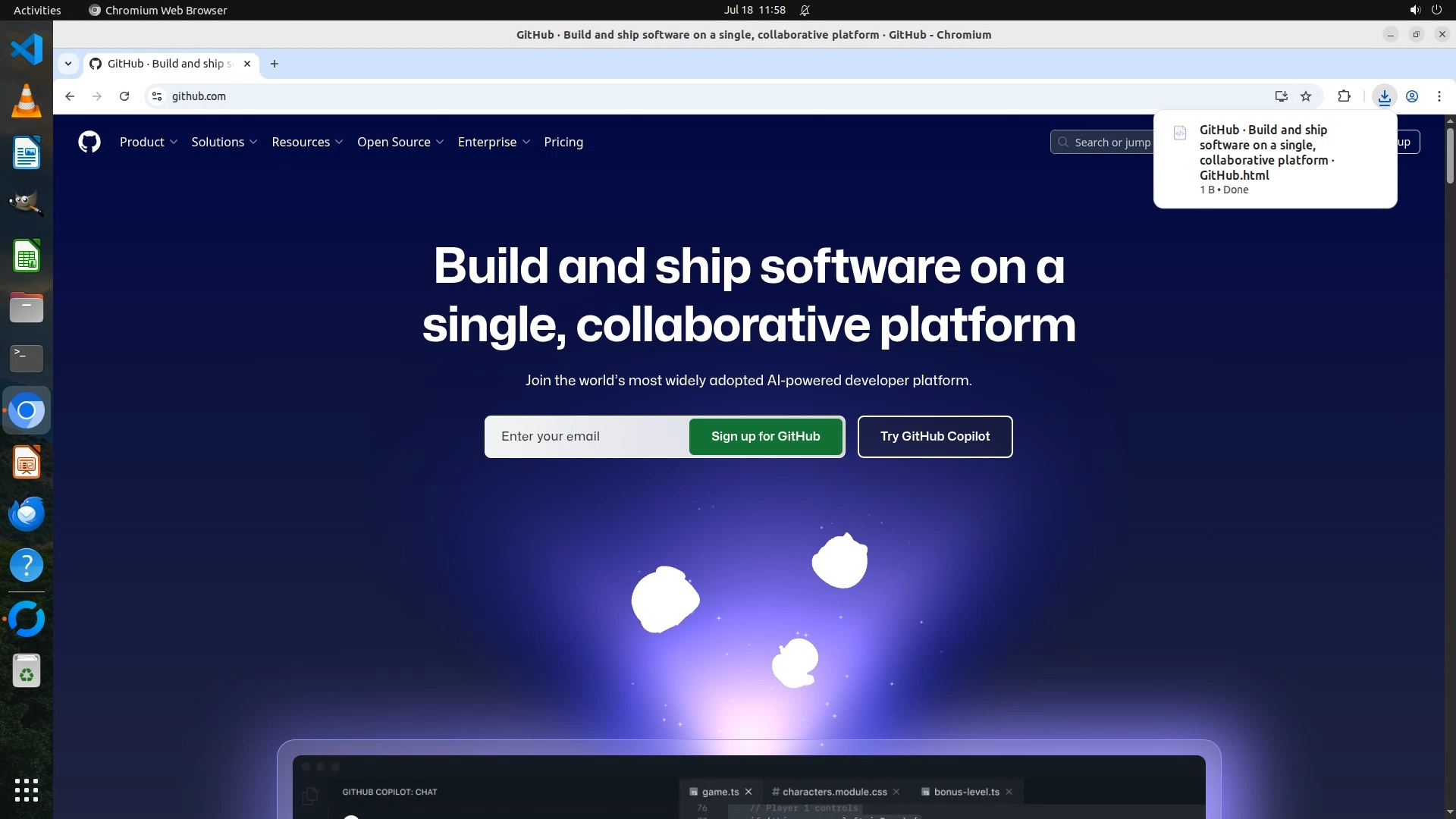The height and width of the screenshot is (819, 1456).
Task: Open the Chromium profile icon
Action: pyautogui.click(x=1412, y=96)
